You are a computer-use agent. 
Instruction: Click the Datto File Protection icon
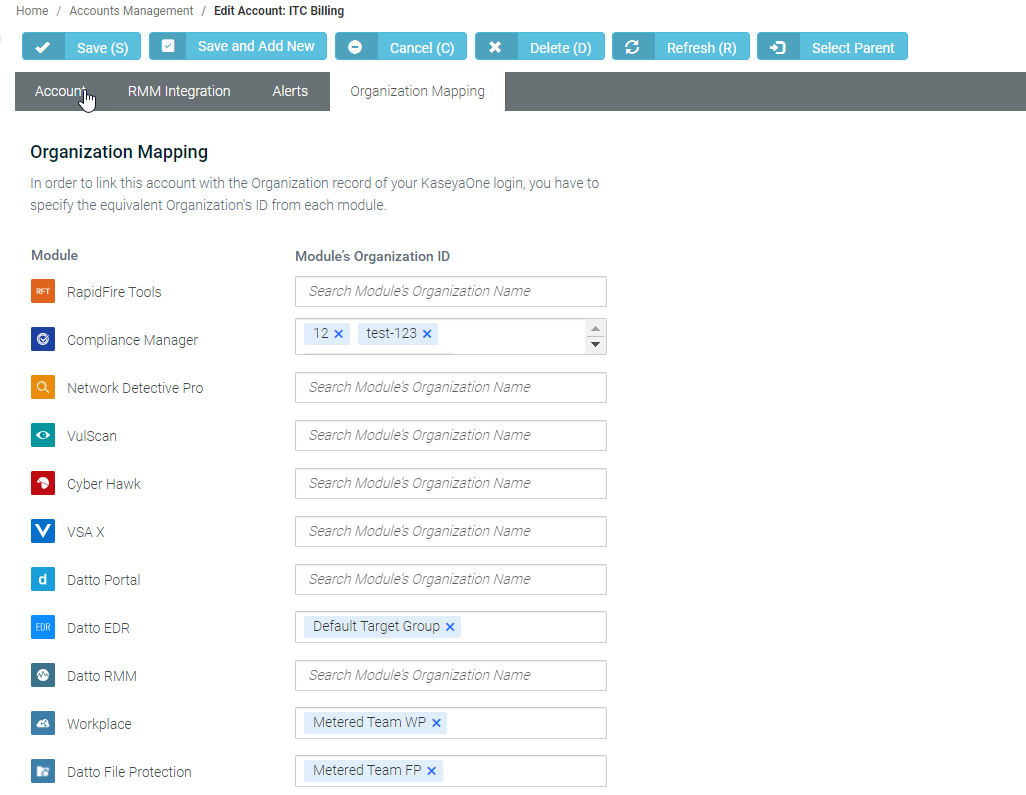(42, 771)
